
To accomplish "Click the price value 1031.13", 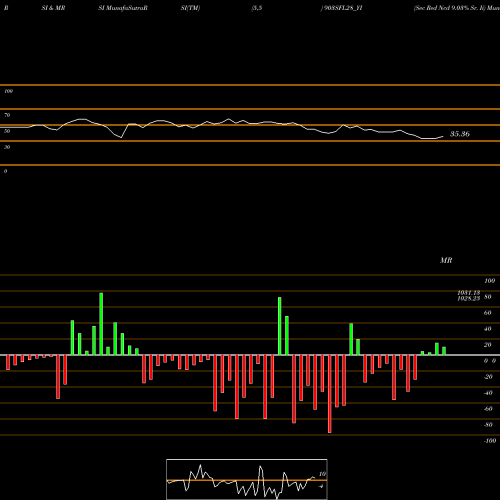I will tap(469, 292).
